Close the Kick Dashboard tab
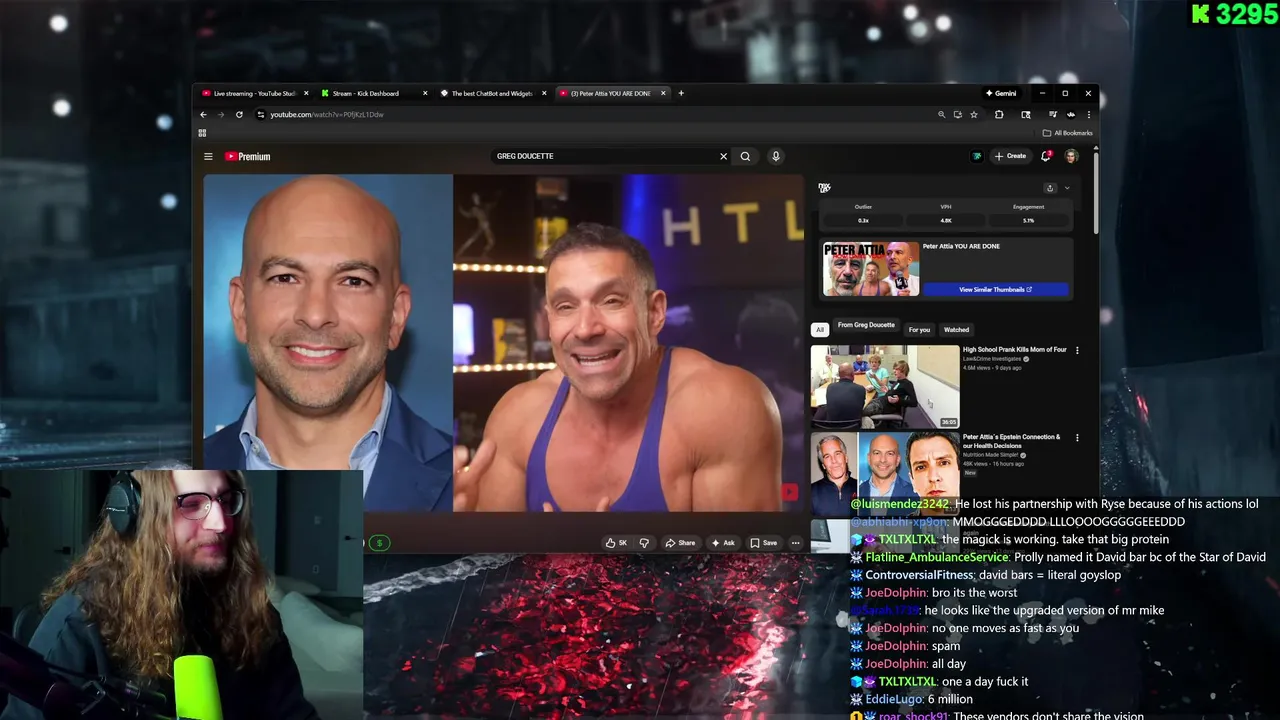This screenshot has height=720, width=1280. pos(425,93)
